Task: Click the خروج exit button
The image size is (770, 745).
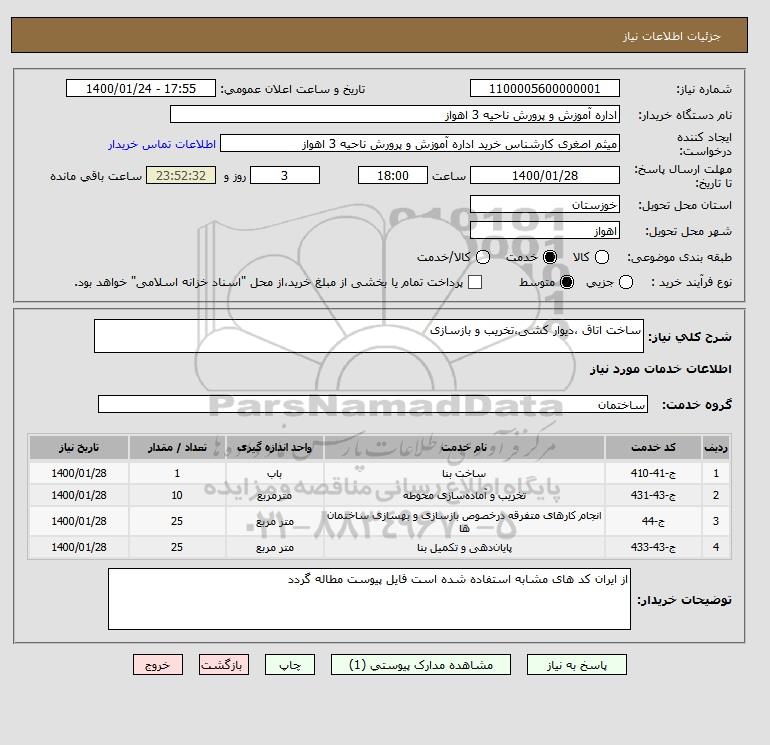Action: [x=158, y=665]
